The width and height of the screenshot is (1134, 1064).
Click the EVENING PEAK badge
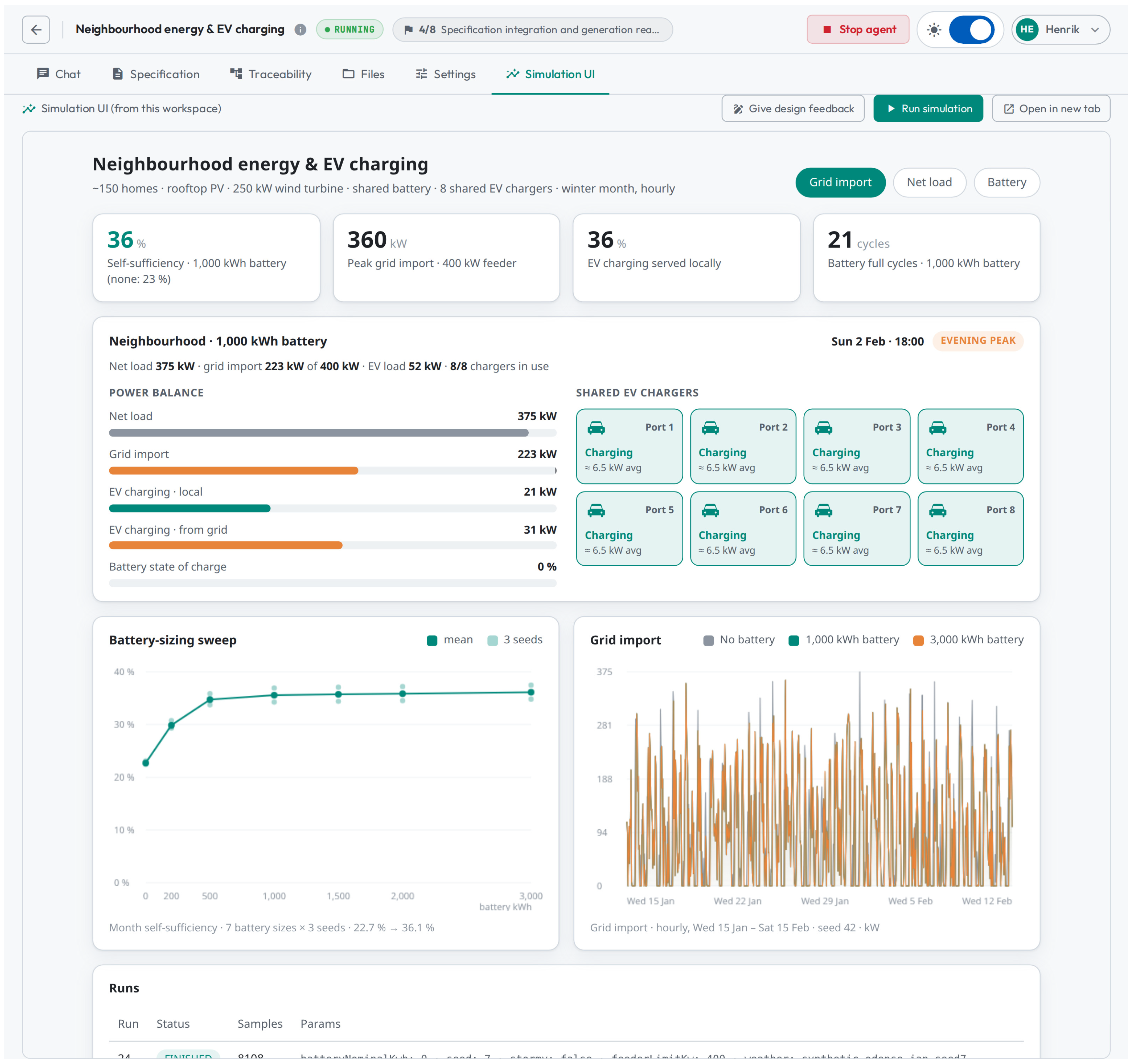click(x=978, y=341)
